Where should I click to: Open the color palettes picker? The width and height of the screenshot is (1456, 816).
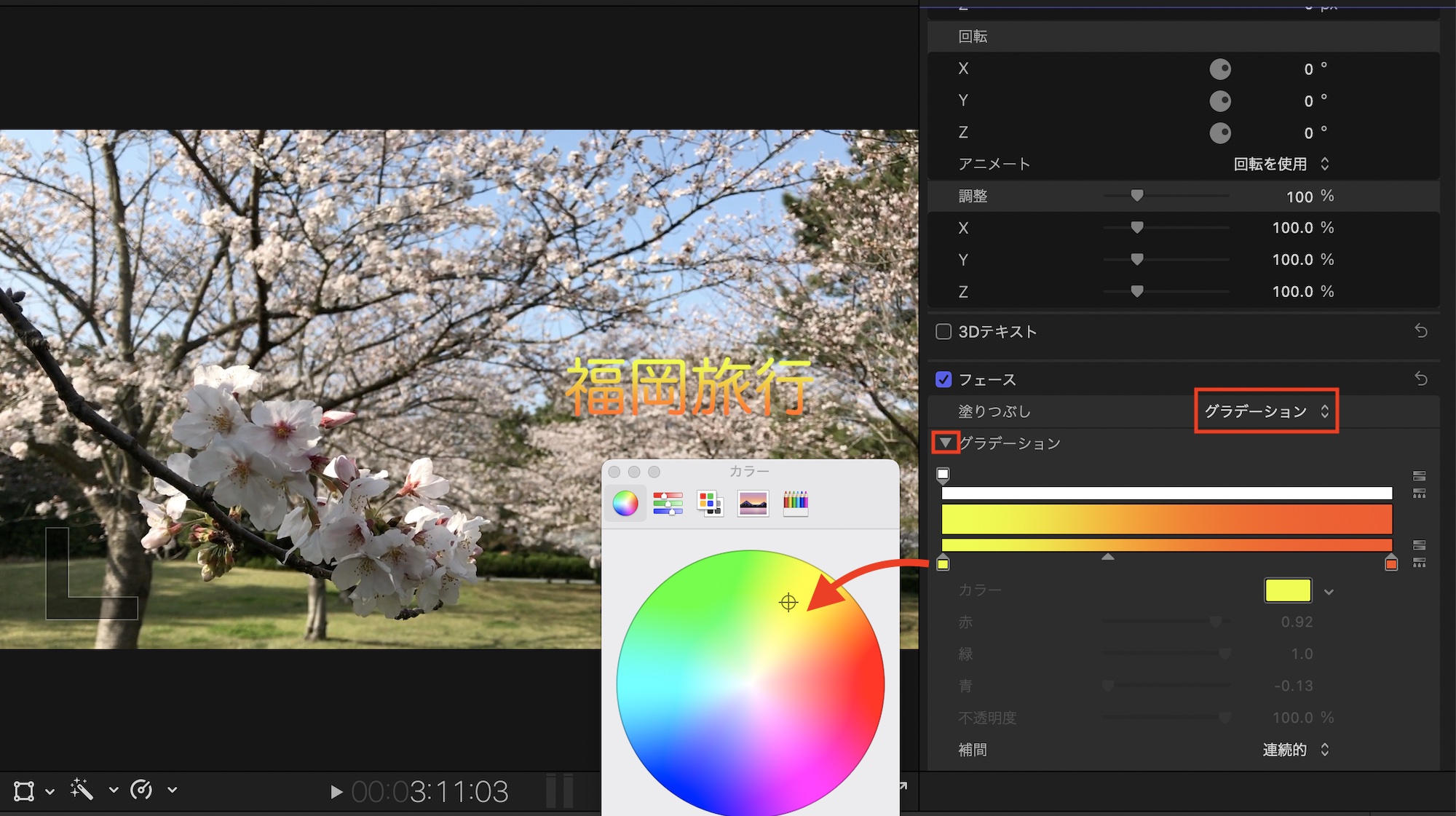tap(710, 503)
